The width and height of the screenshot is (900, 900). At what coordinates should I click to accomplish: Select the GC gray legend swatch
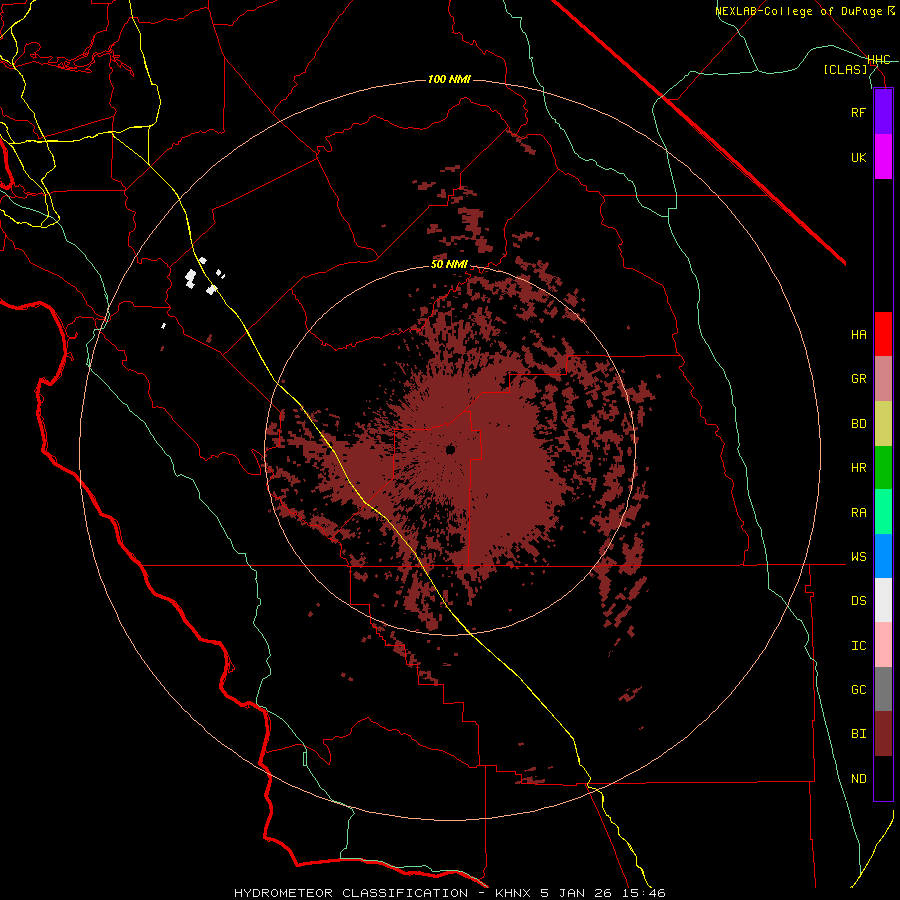883,689
